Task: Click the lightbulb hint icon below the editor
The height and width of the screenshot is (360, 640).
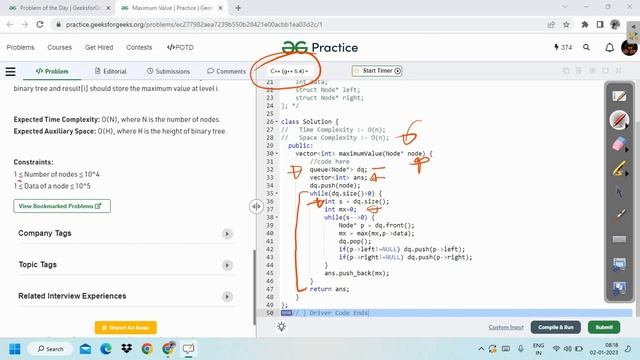Action: click(x=281, y=327)
